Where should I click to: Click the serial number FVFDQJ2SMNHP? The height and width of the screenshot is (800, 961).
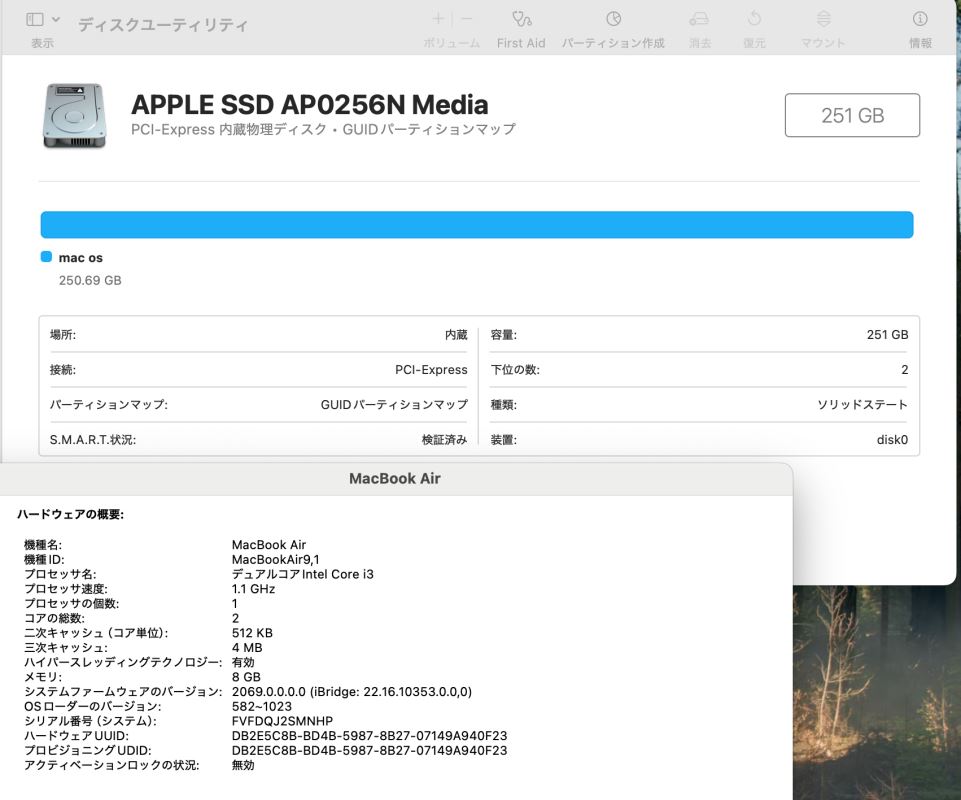[x=282, y=721]
